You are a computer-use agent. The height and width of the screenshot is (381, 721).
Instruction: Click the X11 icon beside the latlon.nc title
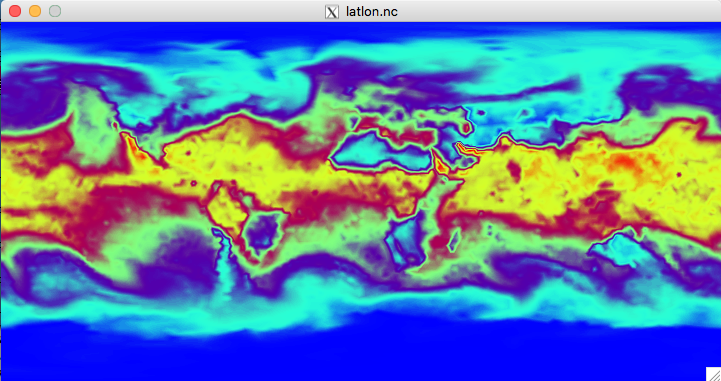tap(332, 11)
